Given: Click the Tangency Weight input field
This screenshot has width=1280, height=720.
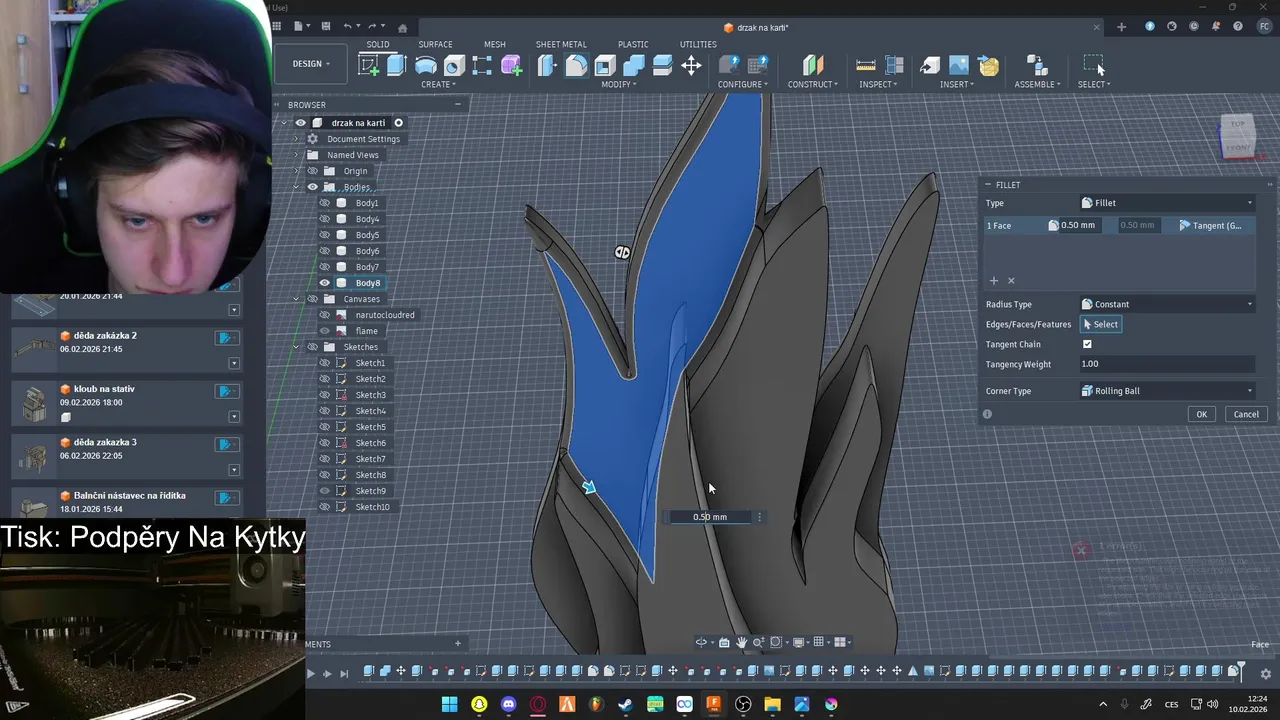Looking at the screenshot, I should [x=1166, y=364].
